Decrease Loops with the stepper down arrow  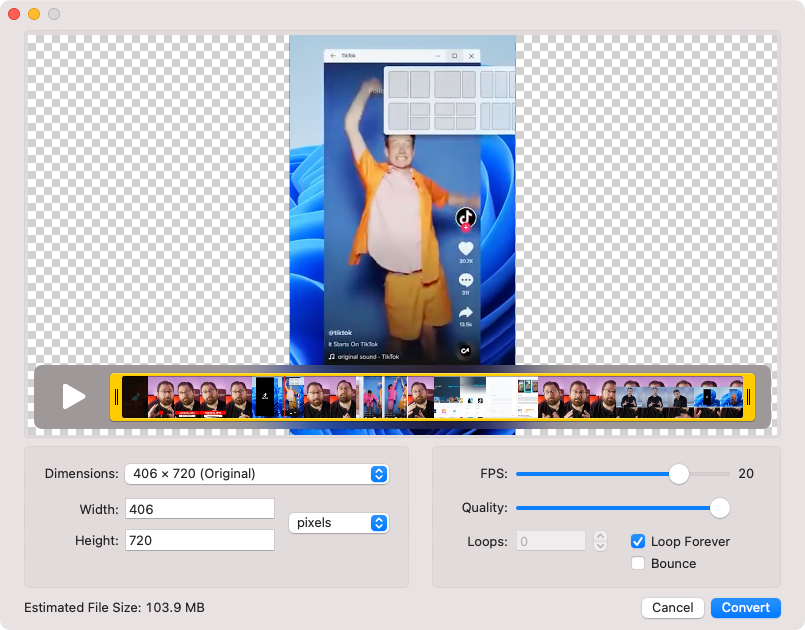pos(599,546)
